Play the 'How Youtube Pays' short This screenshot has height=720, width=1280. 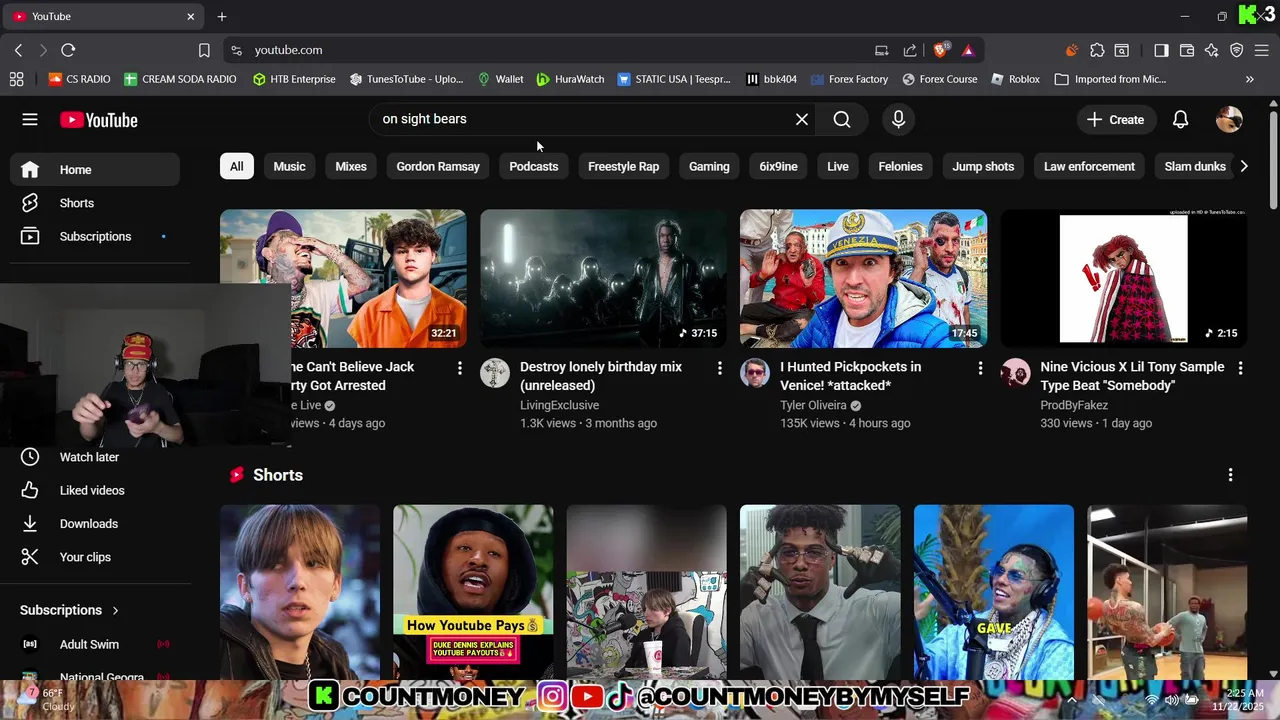tap(473, 592)
